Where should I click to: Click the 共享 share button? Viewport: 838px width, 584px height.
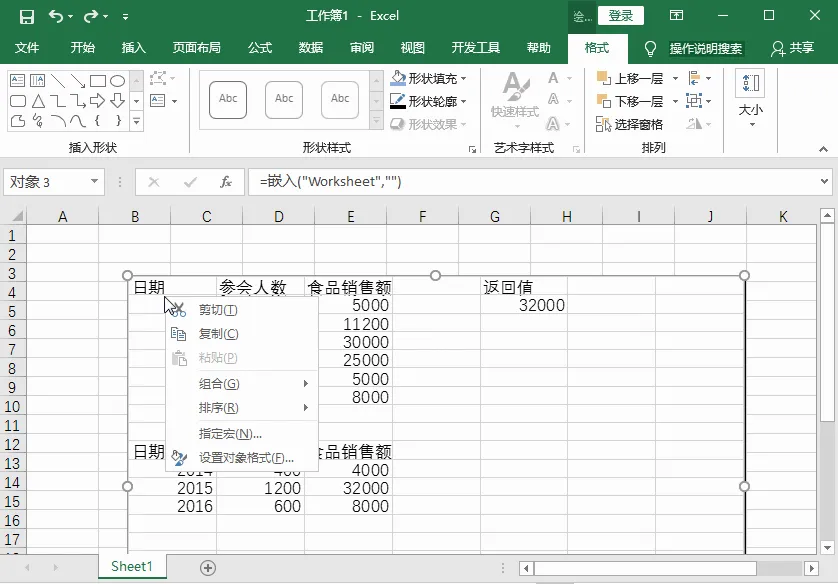tap(792, 48)
